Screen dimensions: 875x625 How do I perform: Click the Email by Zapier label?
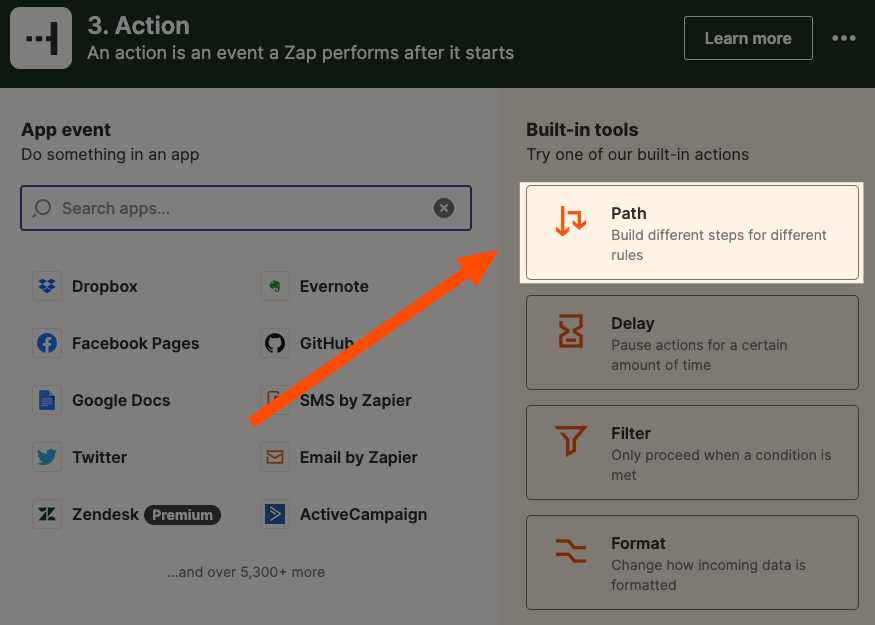pyautogui.click(x=359, y=457)
